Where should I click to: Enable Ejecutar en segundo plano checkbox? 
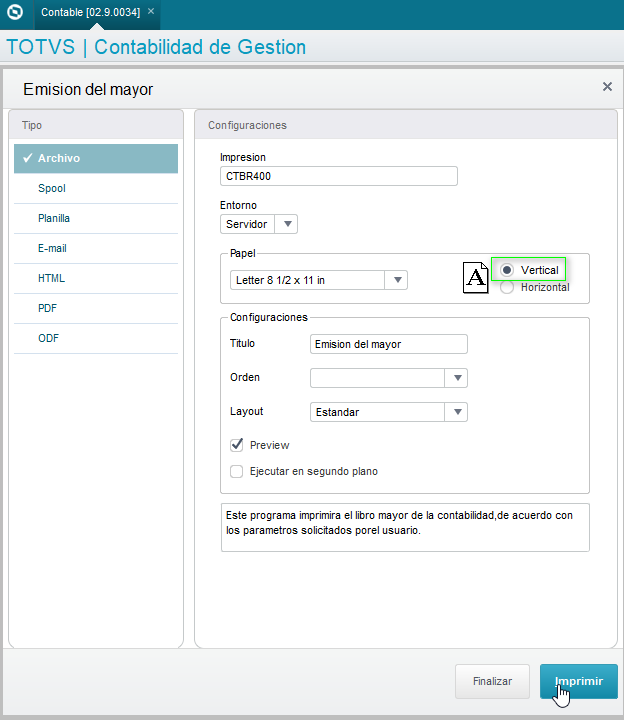237,471
